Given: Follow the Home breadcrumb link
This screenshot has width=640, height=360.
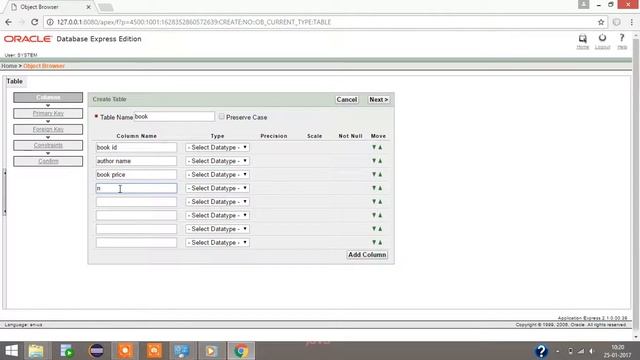Looking at the screenshot, I should click(9, 66).
